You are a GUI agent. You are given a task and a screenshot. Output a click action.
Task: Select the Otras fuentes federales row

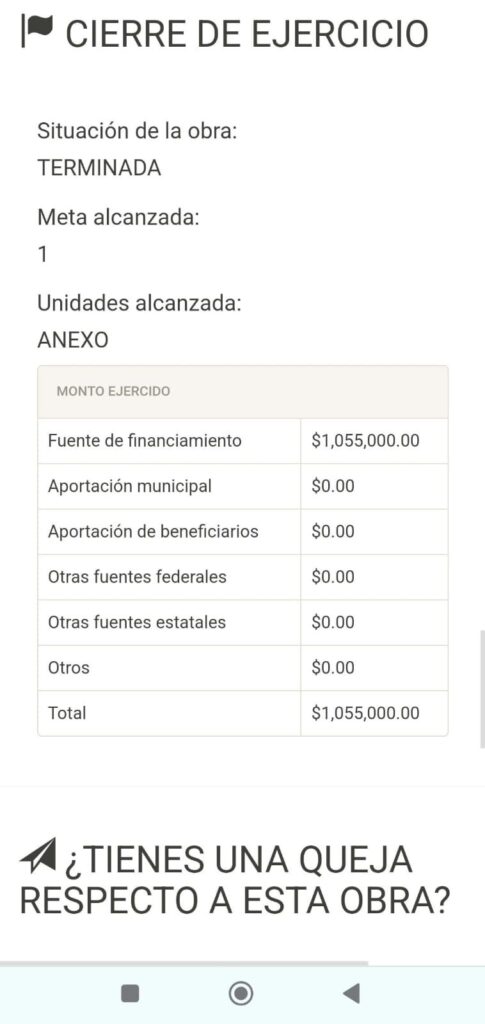243,577
